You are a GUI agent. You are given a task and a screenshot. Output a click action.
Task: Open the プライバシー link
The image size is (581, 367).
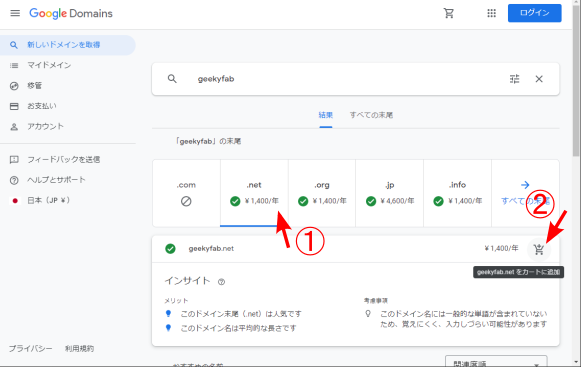pos(30,348)
